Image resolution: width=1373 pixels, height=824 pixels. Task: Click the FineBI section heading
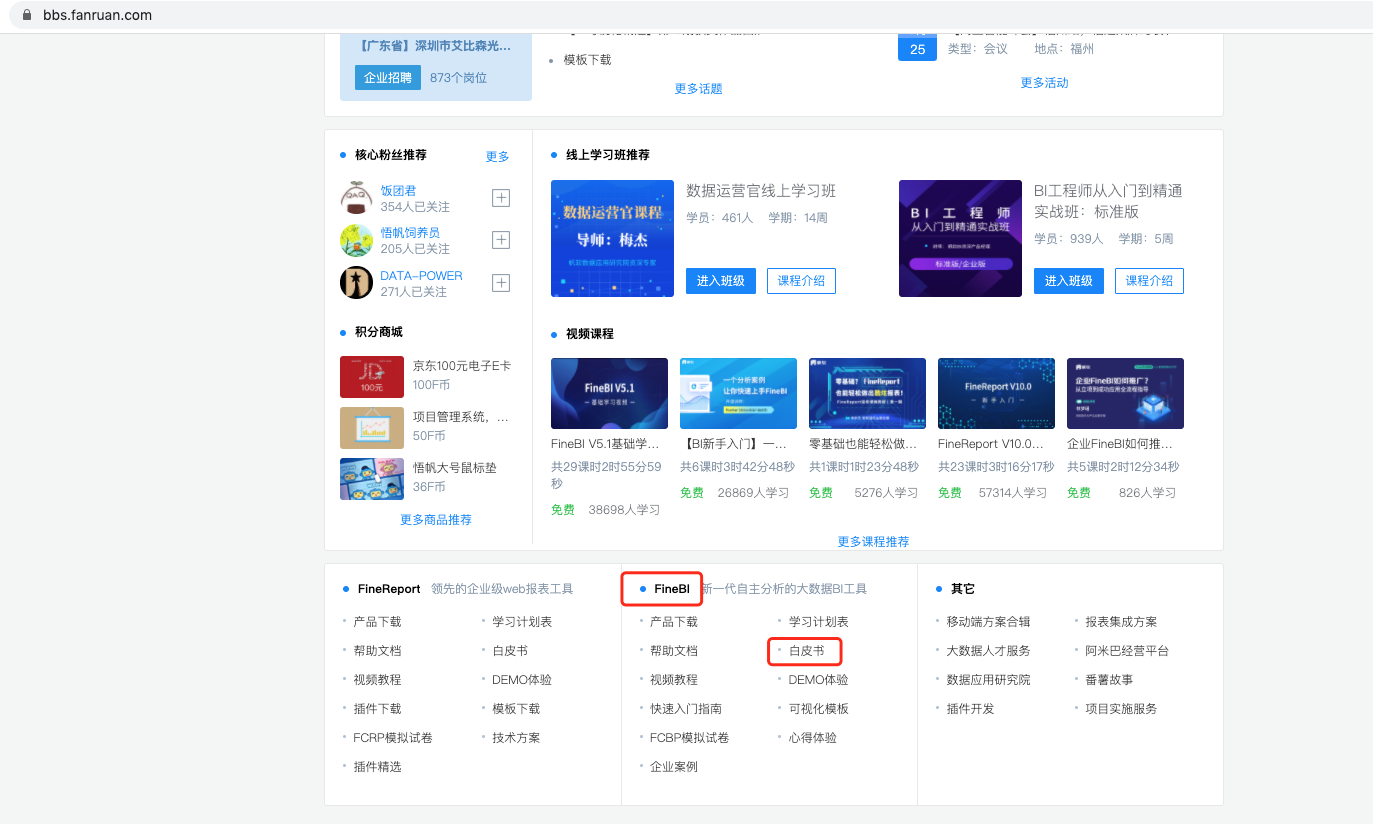tap(672, 589)
